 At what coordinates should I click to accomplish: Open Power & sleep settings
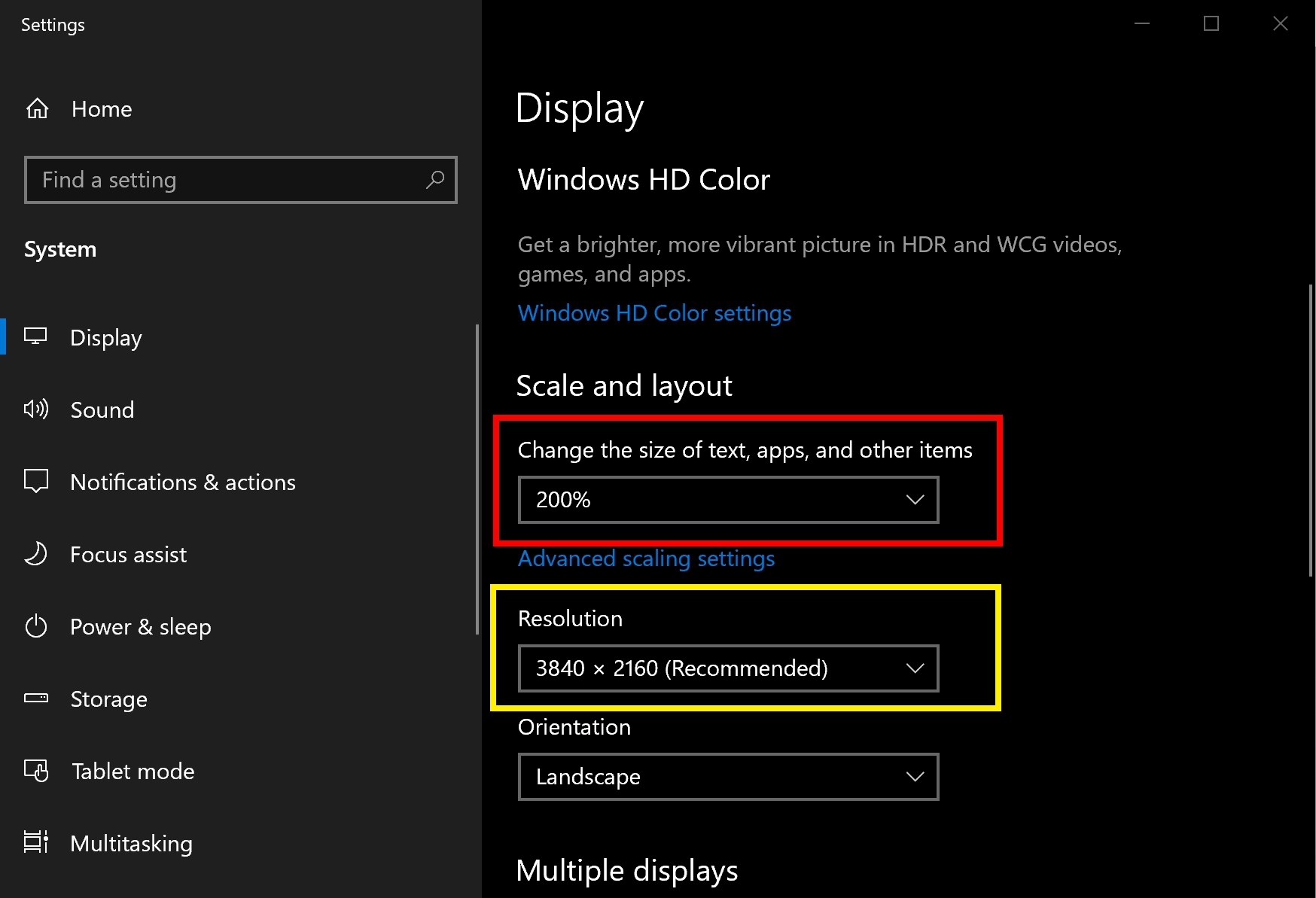pos(241,626)
